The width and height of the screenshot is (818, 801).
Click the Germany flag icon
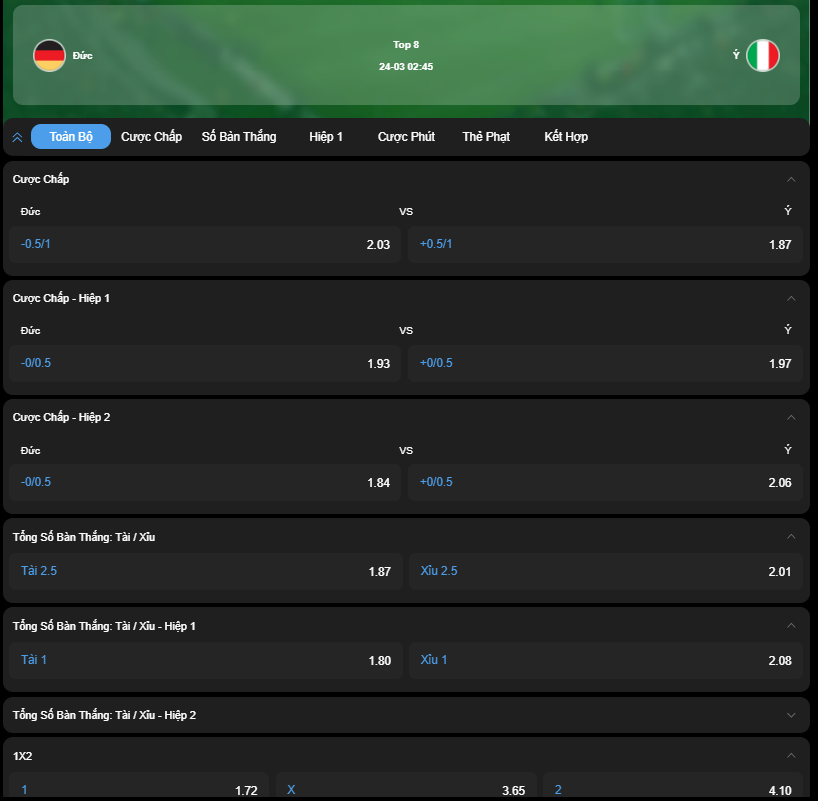pos(49,55)
